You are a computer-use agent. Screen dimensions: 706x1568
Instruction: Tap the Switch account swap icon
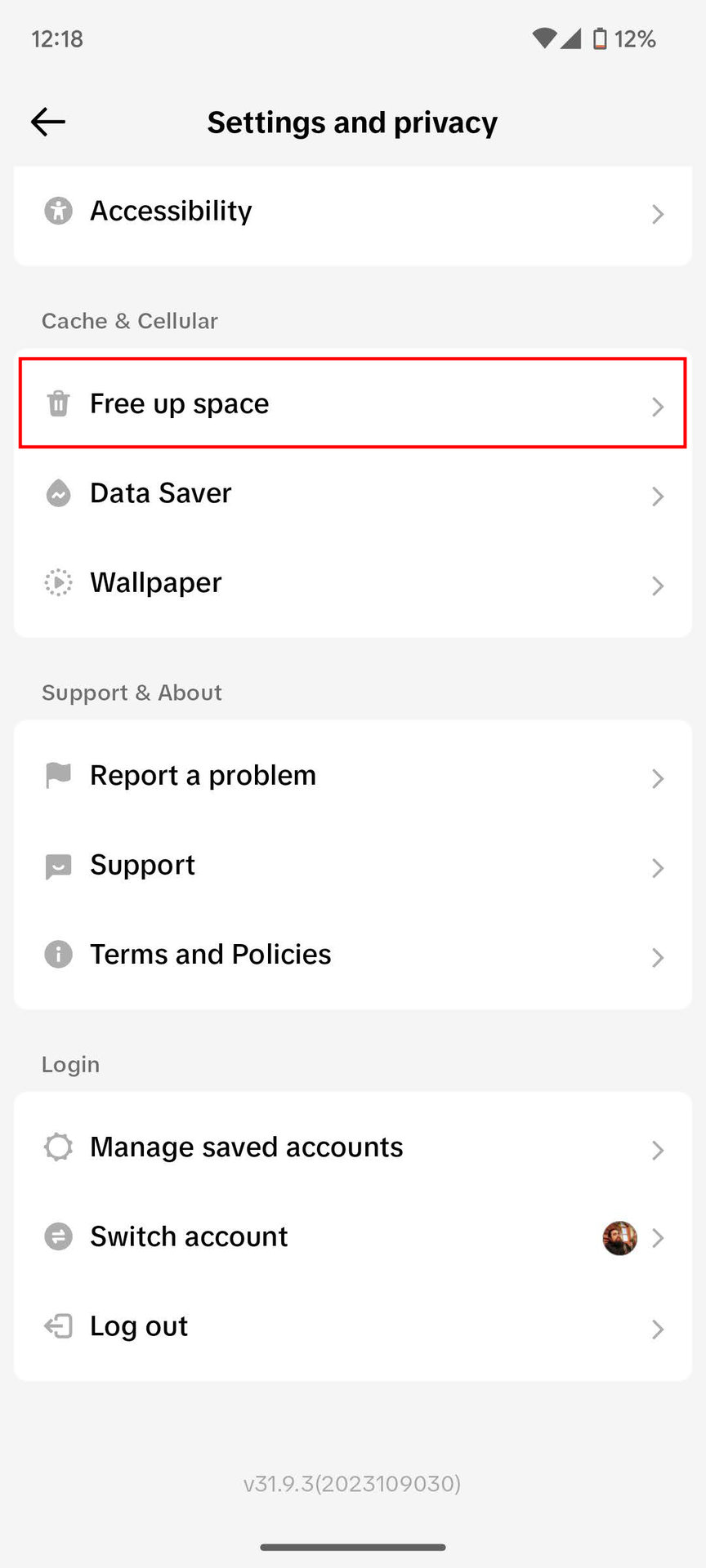click(58, 1236)
